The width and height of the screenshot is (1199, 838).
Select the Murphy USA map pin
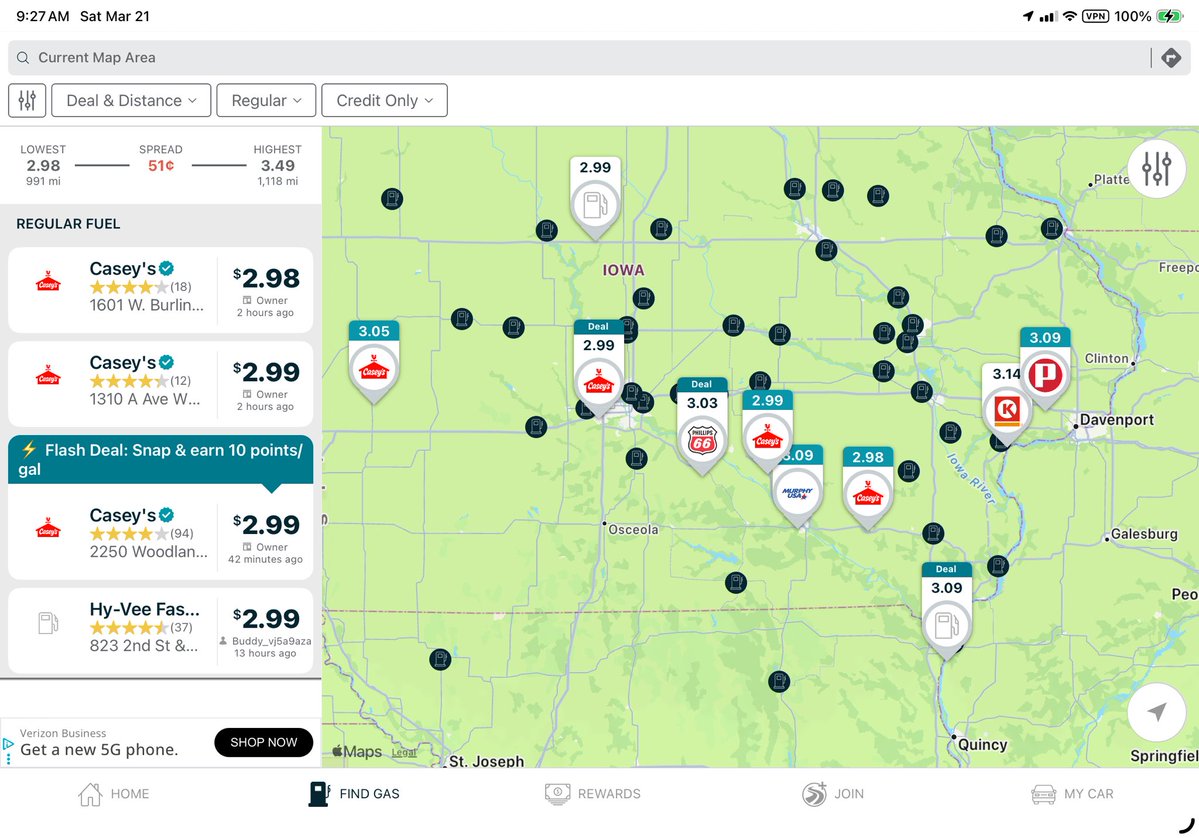click(x=798, y=486)
